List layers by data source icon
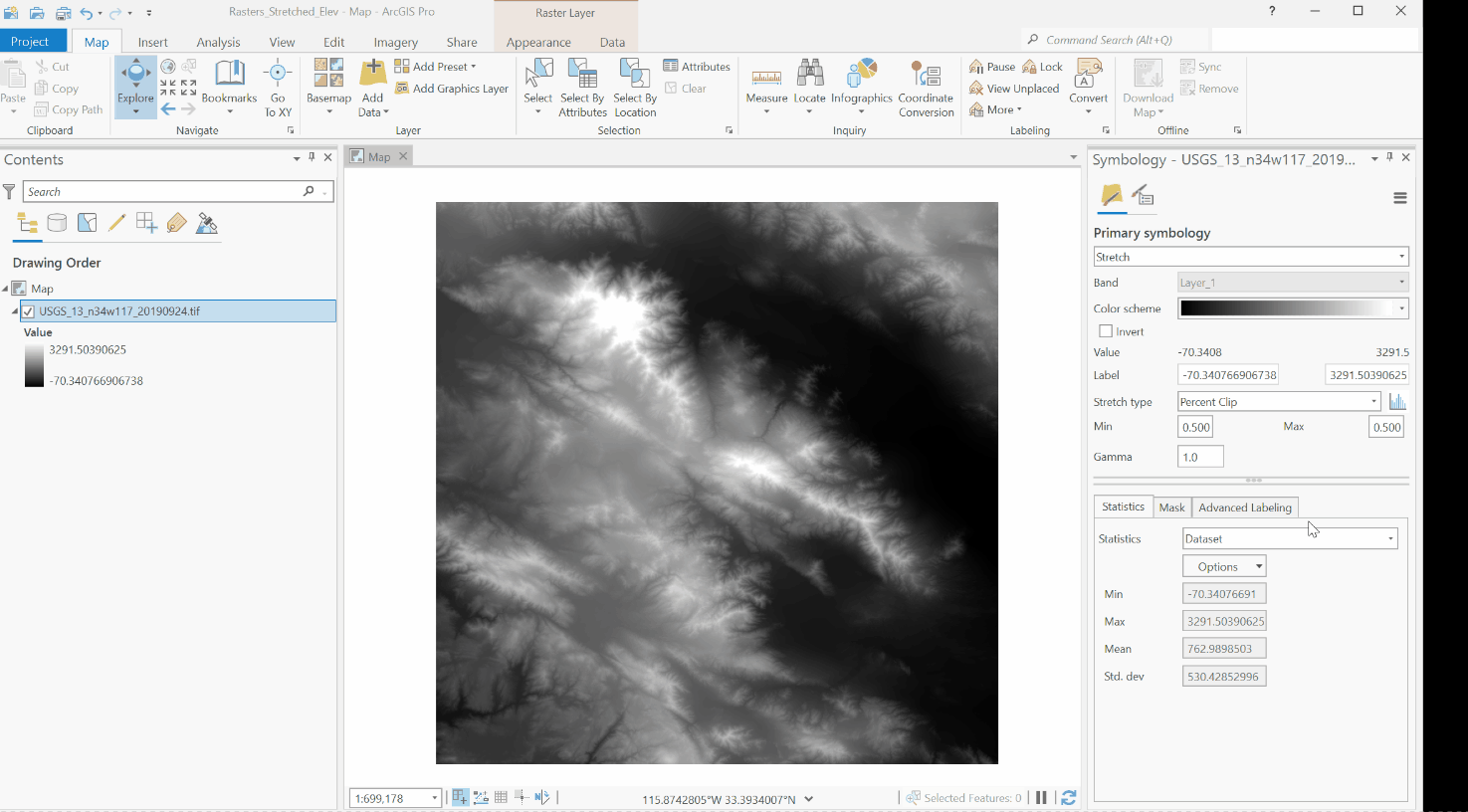This screenshot has height=812, width=1468. point(57,223)
